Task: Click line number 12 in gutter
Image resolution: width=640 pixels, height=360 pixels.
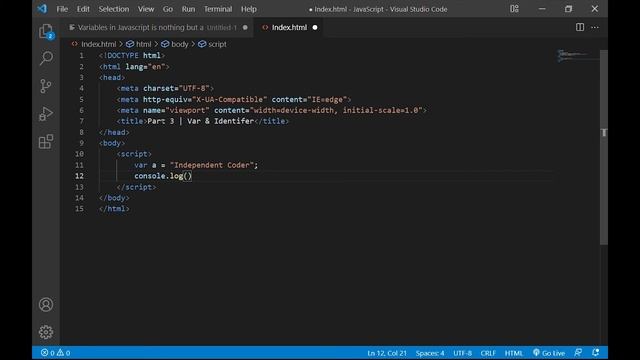Action: [79, 176]
